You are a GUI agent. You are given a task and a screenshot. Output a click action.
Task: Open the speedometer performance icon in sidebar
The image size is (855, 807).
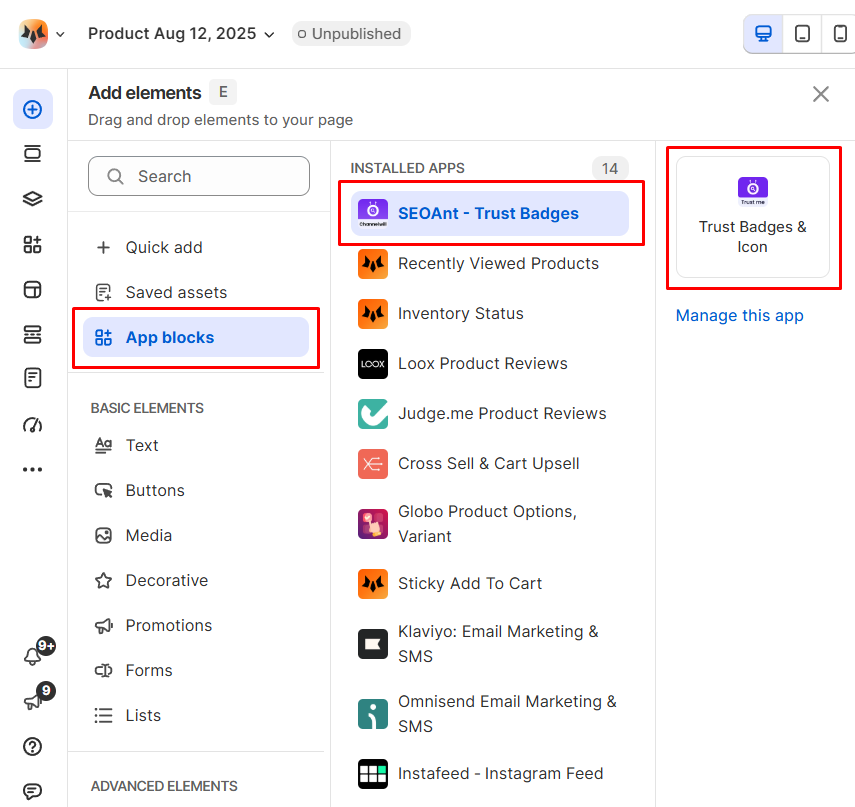[33, 424]
